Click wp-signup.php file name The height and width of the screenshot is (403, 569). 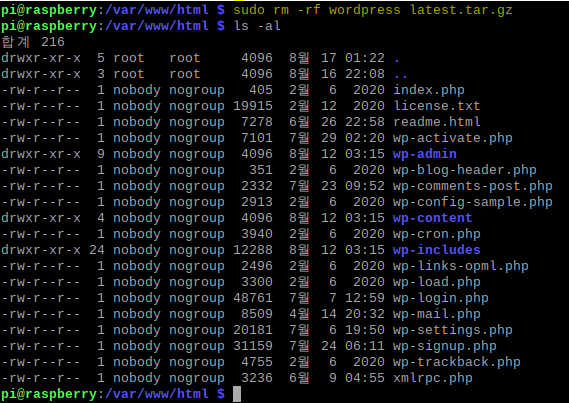445,346
